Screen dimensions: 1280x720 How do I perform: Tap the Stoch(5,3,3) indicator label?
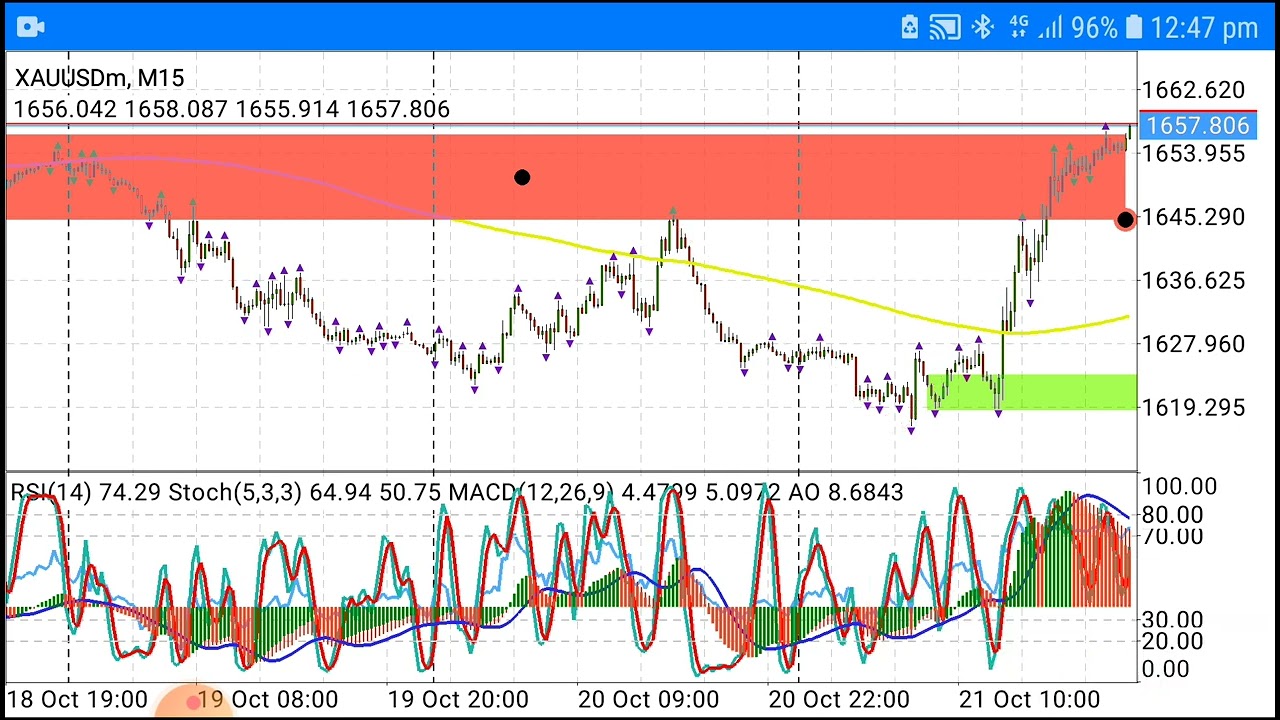pyautogui.click(x=306, y=492)
